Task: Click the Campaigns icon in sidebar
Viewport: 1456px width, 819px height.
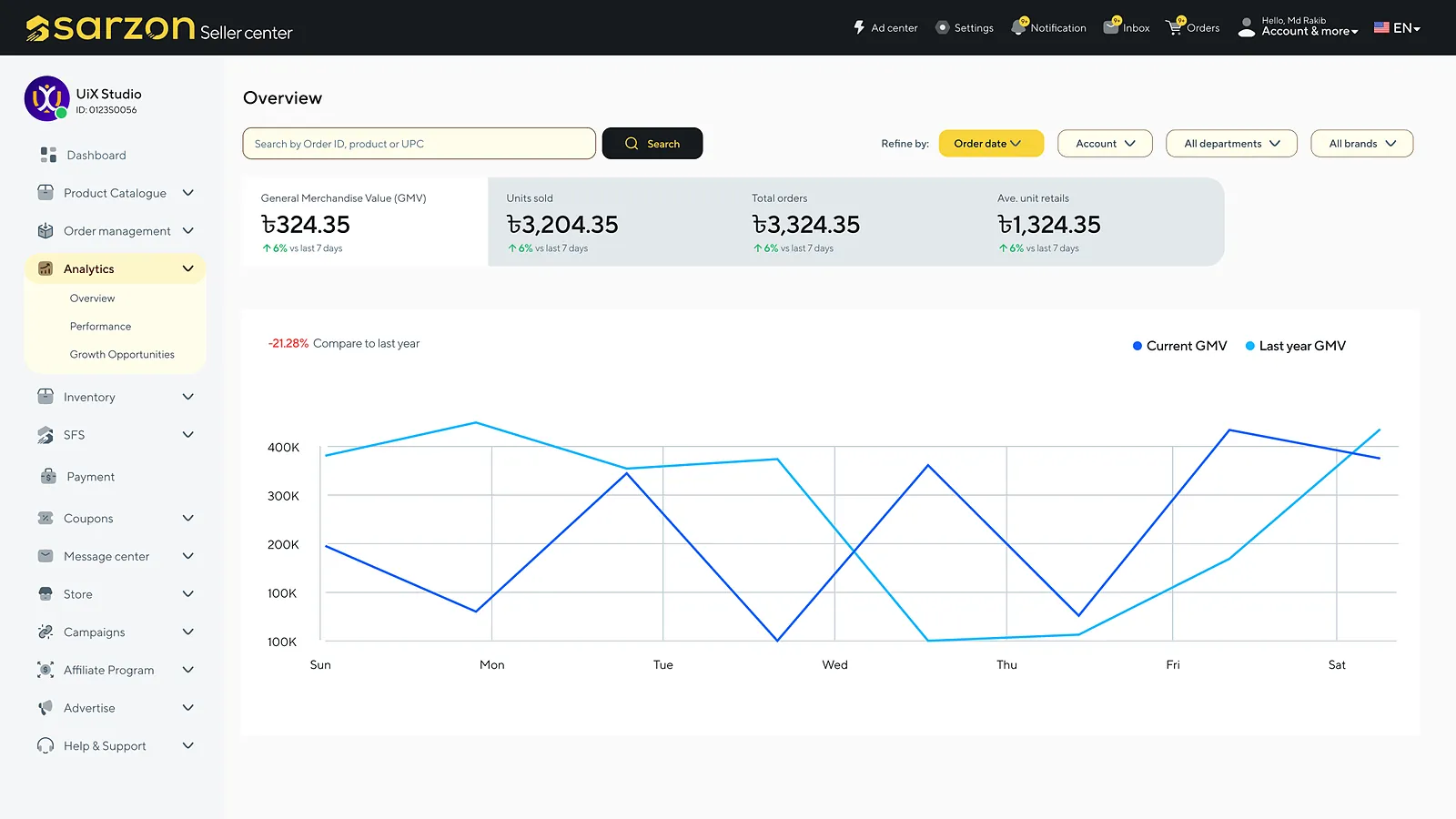Action: 45,632
